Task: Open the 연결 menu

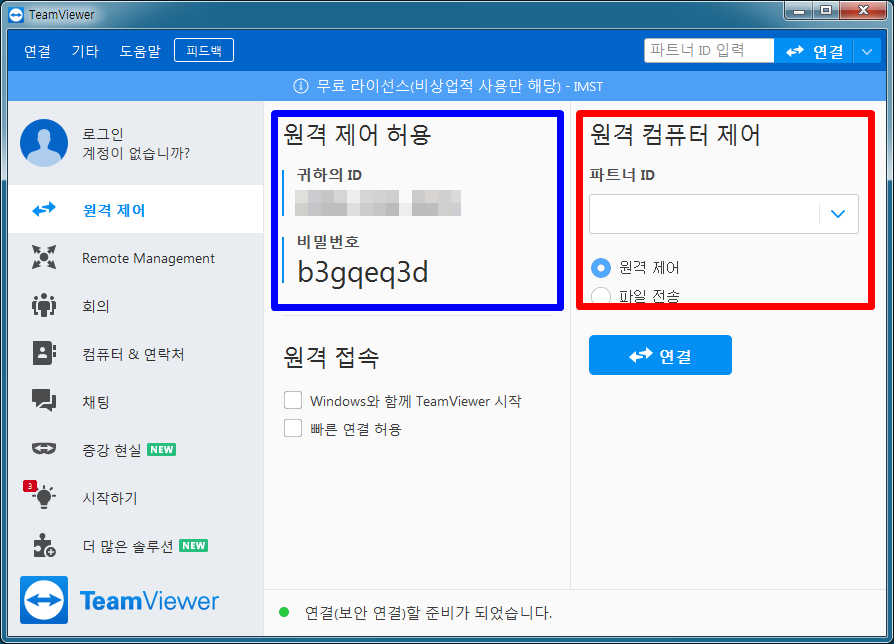Action: [37, 51]
